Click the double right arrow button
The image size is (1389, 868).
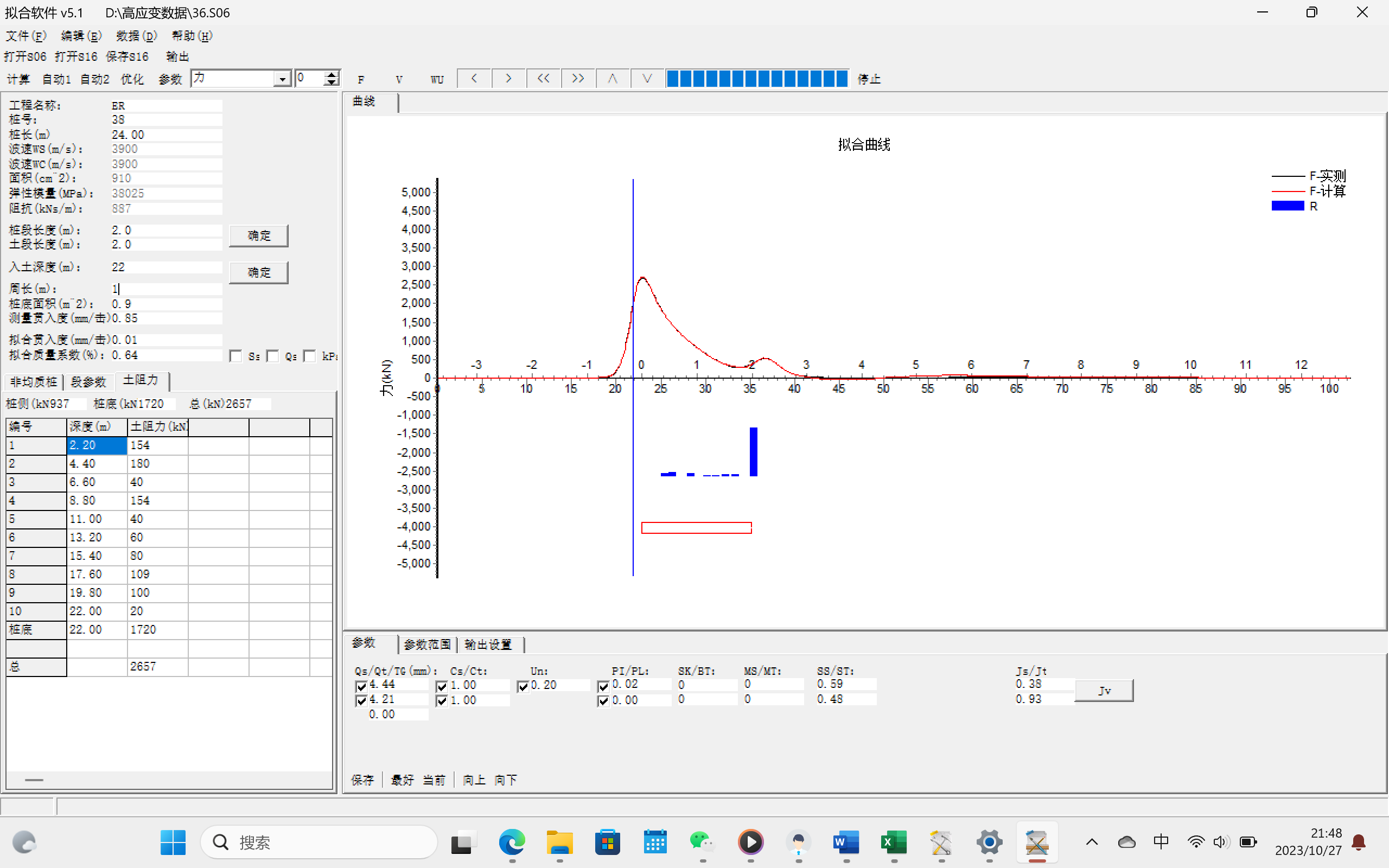tap(578, 79)
